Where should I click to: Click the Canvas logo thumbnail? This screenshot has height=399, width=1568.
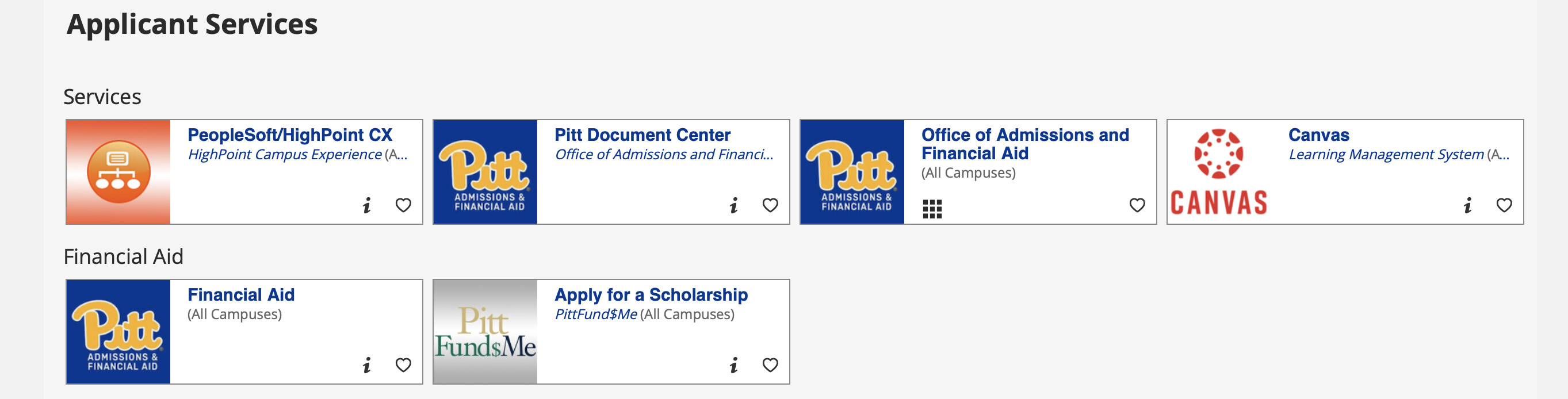(x=1219, y=172)
